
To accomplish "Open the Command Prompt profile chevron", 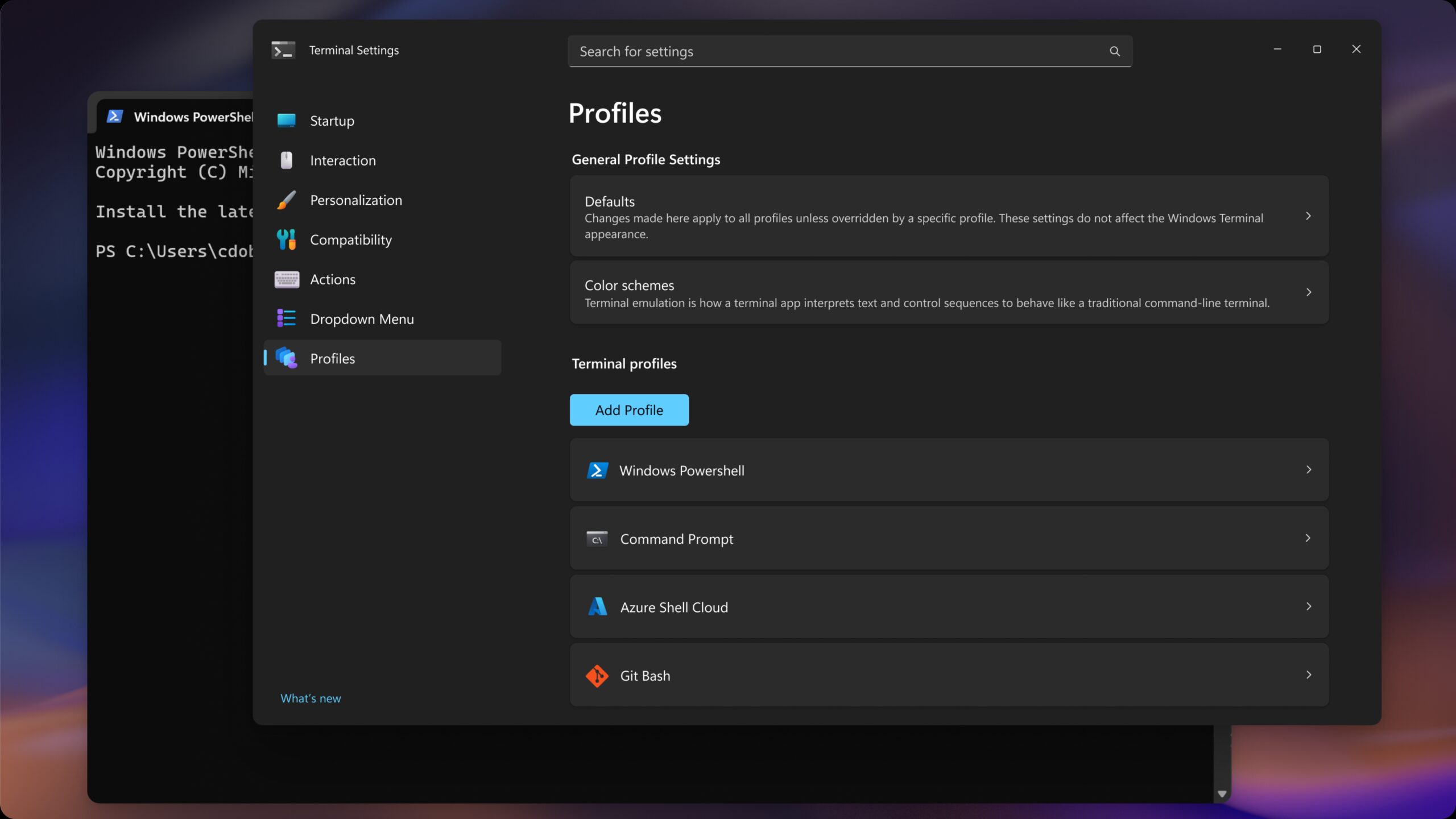I will [1308, 538].
